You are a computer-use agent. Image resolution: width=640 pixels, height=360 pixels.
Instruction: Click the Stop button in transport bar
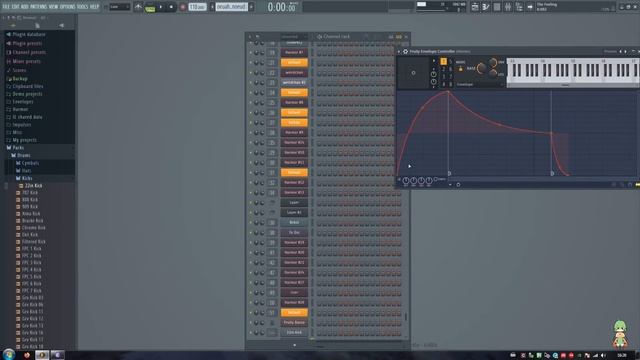point(171,7)
